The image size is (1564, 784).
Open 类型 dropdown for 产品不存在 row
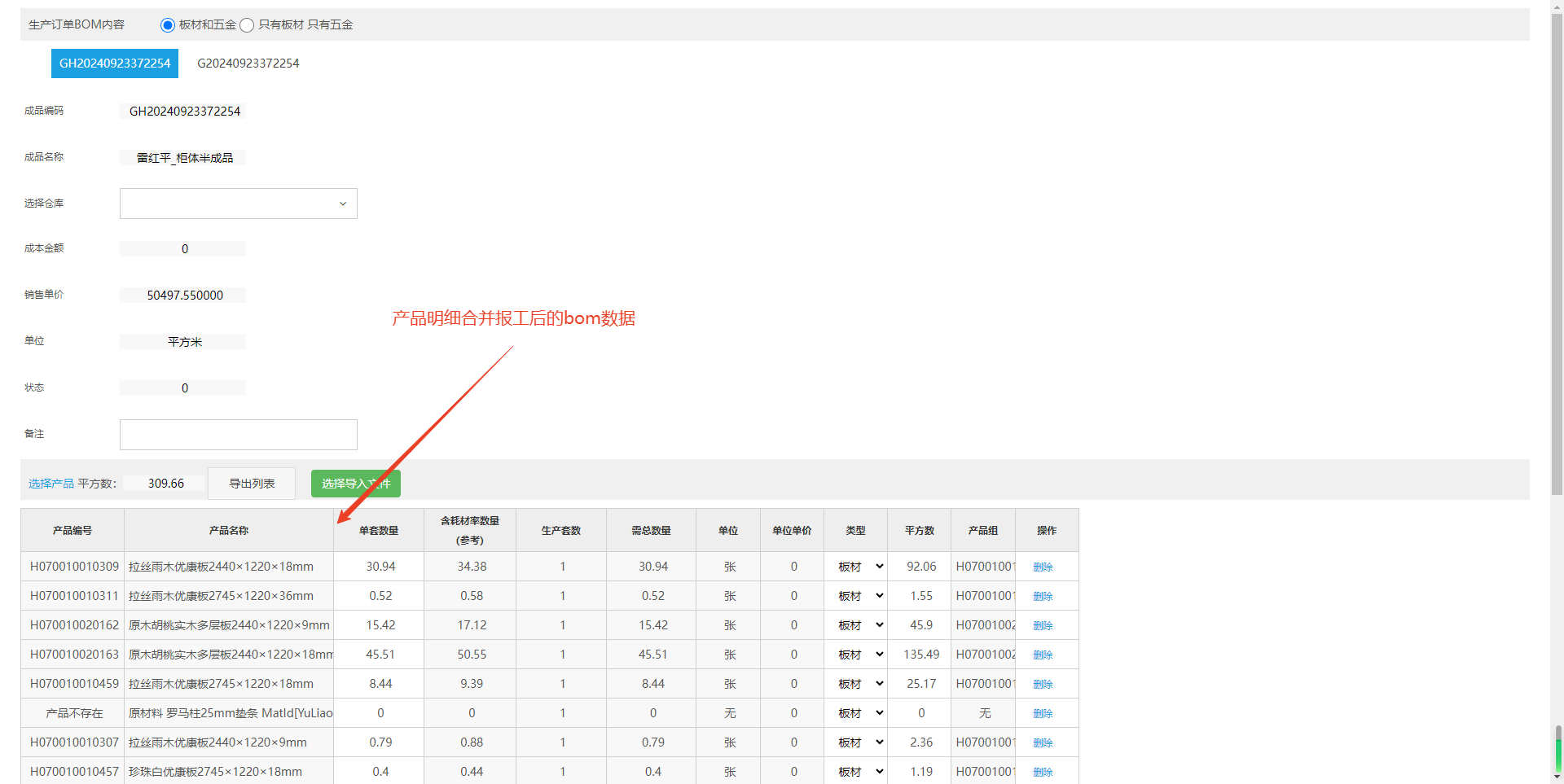coord(860,713)
